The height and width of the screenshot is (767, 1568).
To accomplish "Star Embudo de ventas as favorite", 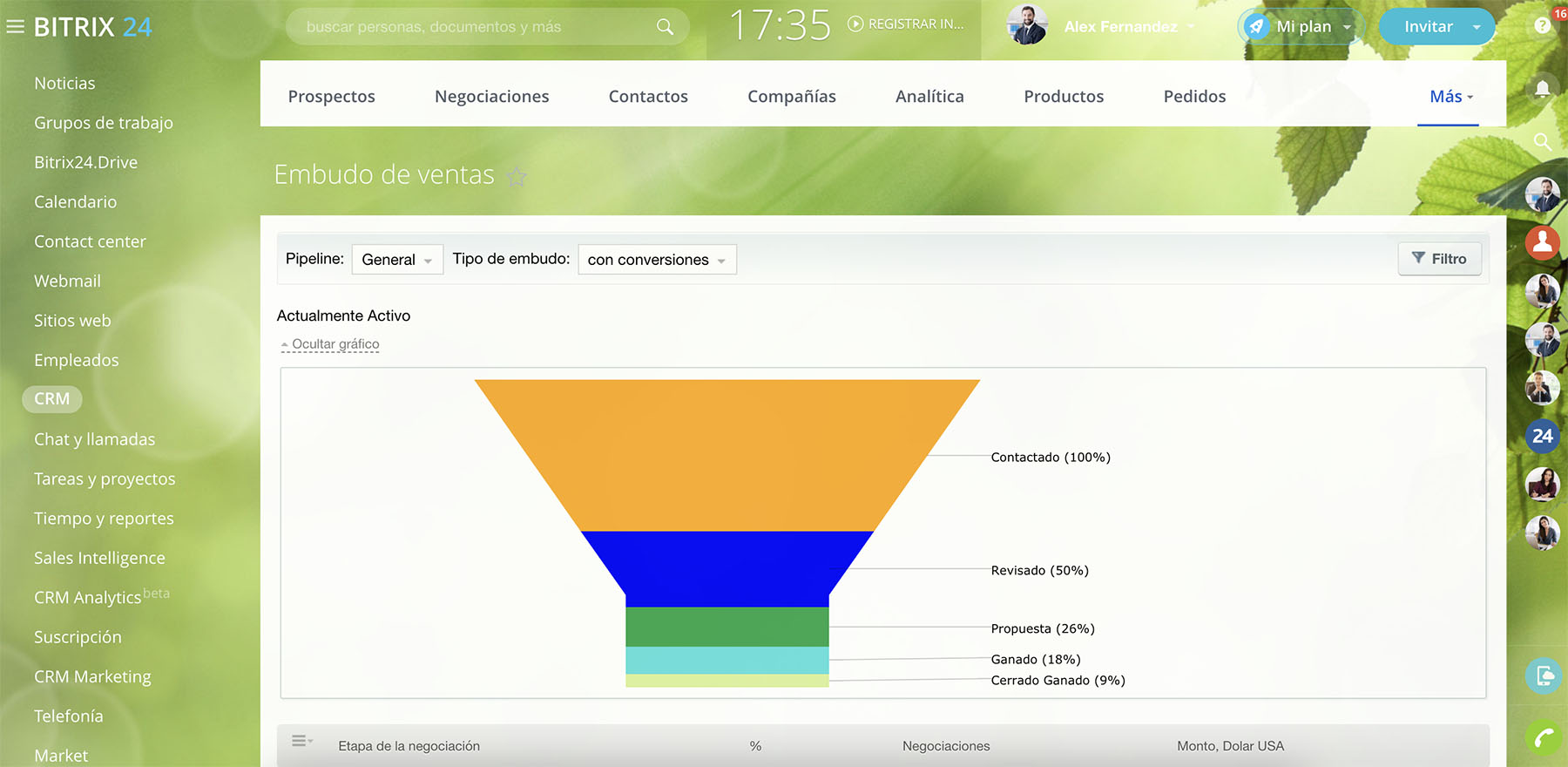I will pos(517,177).
